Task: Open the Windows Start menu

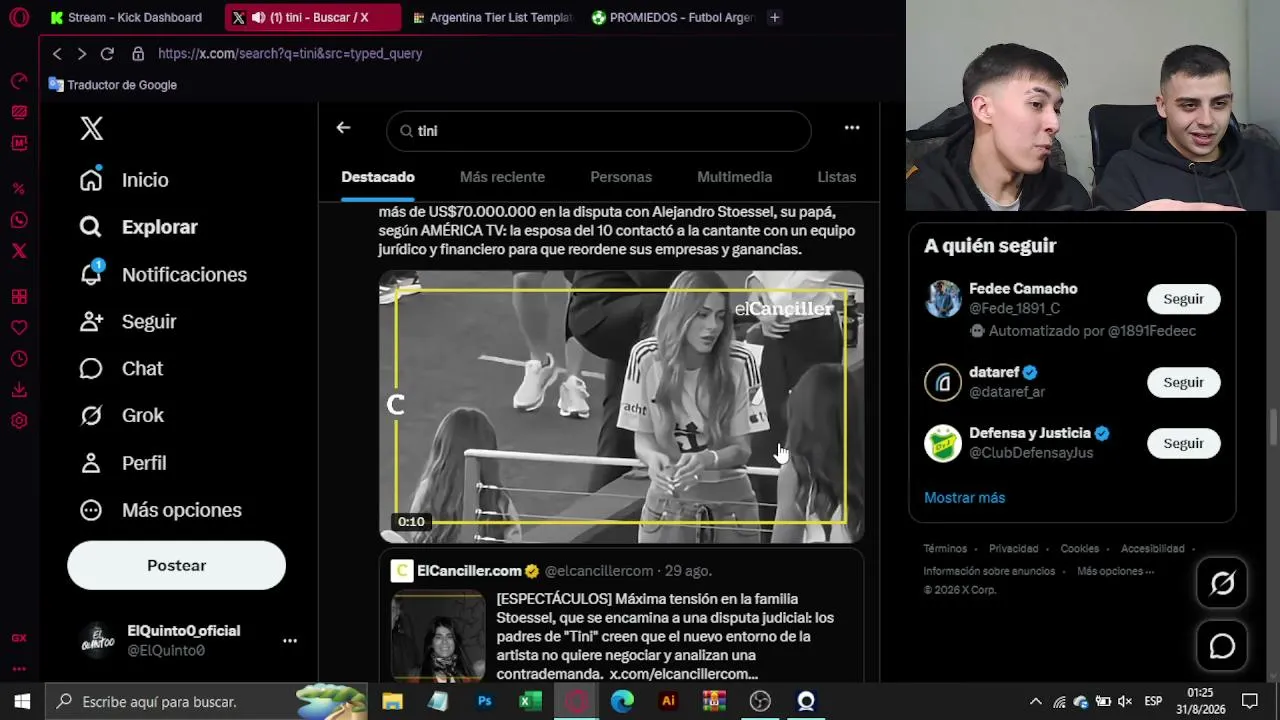Action: pyautogui.click(x=22, y=702)
